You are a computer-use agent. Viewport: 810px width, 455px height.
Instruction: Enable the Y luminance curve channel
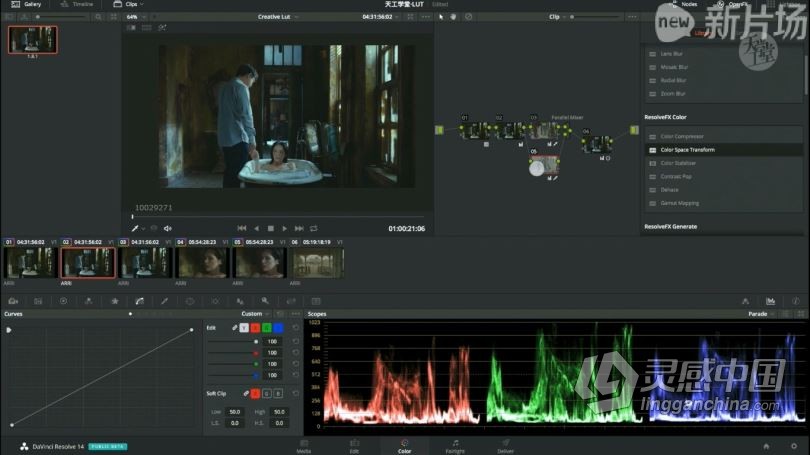click(x=244, y=327)
